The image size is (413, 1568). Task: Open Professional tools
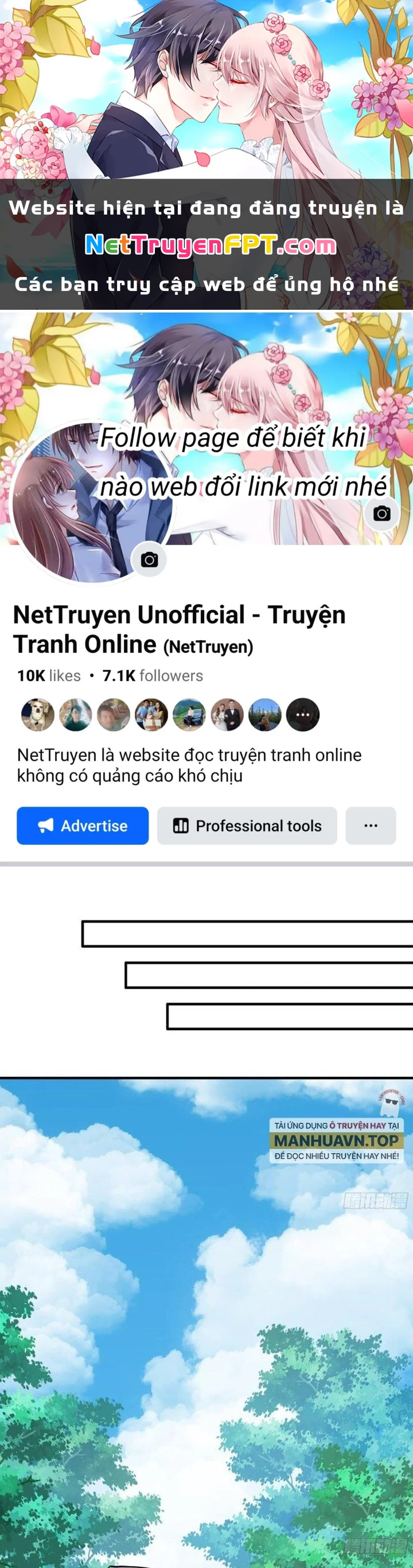tap(247, 826)
